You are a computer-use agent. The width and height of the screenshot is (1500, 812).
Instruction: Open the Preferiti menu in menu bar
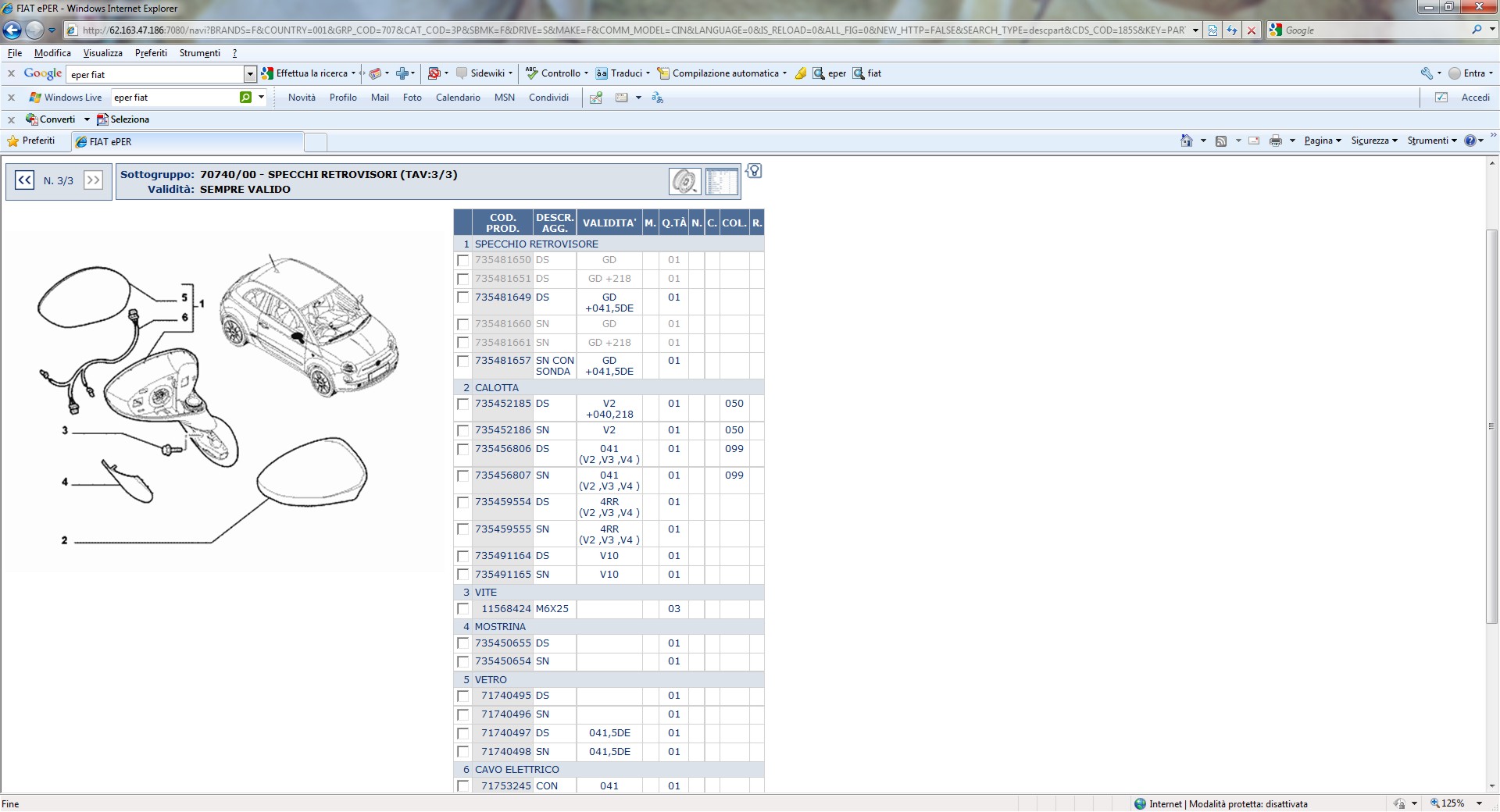click(x=151, y=53)
